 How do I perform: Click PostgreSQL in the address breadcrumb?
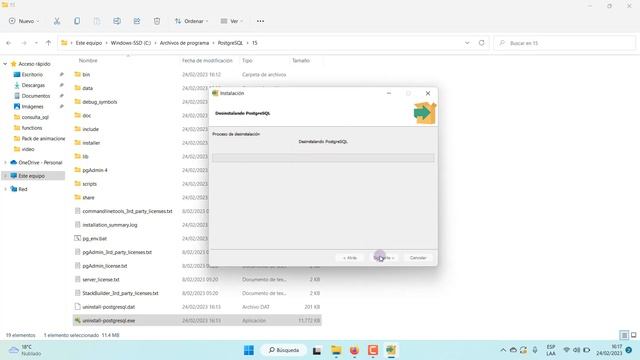pyautogui.click(x=230, y=43)
